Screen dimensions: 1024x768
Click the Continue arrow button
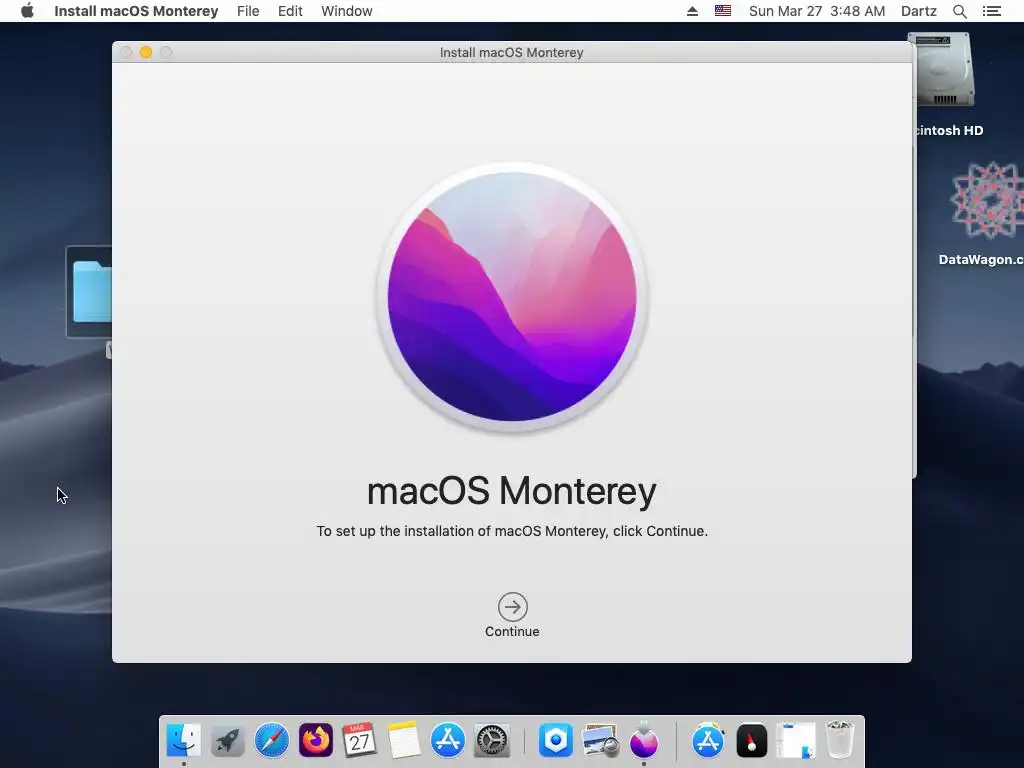tap(513, 607)
